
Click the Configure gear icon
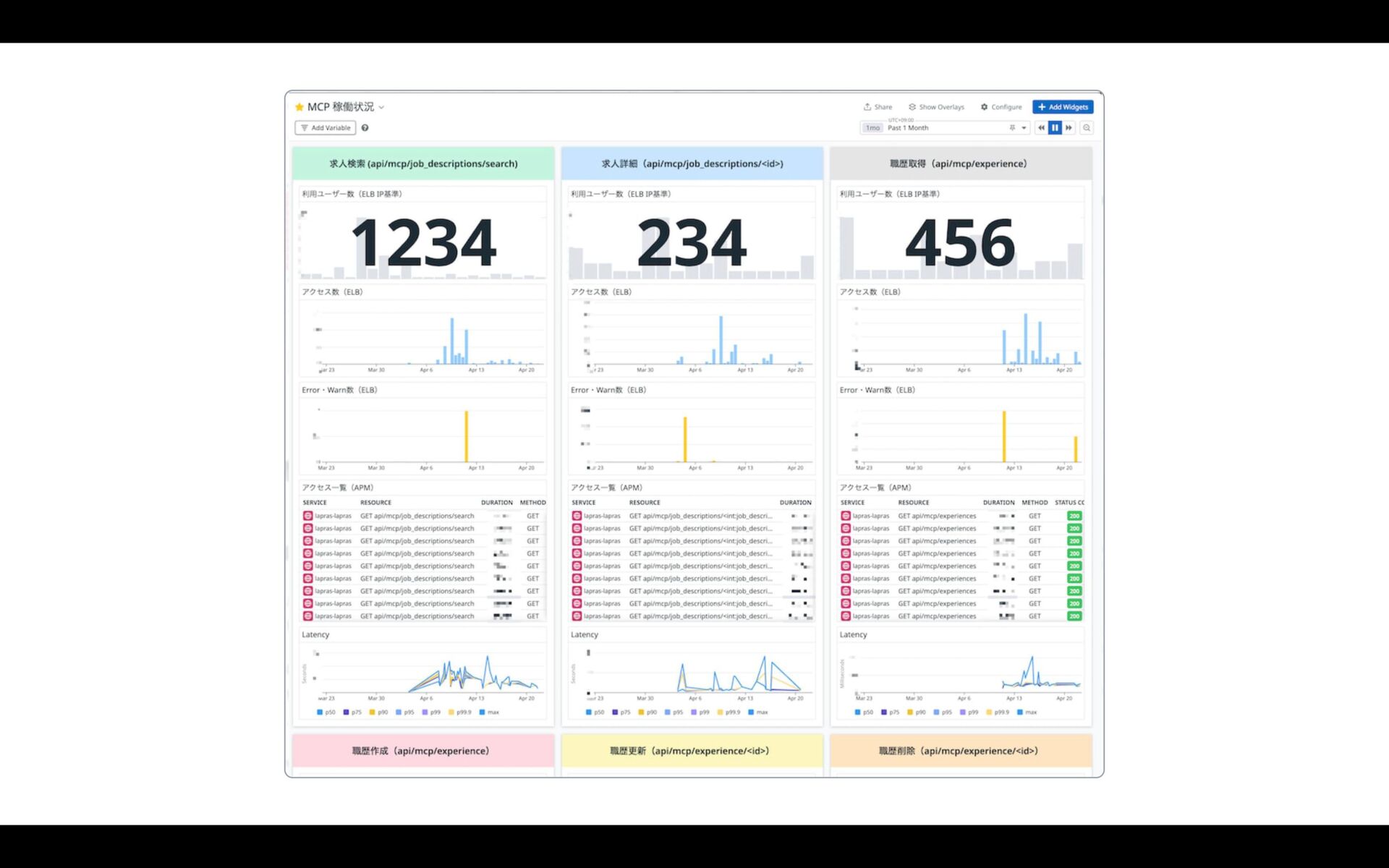(984, 107)
